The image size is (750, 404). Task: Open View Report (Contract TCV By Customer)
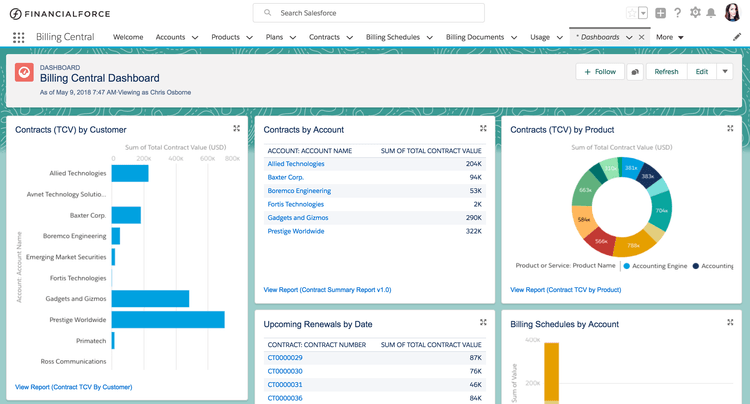pos(74,387)
